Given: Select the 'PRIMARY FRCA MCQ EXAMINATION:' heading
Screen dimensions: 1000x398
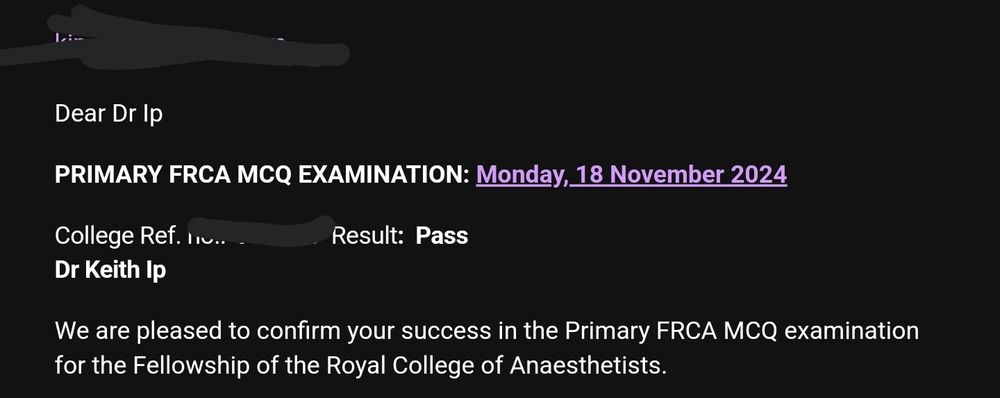Looking at the screenshot, I should (262, 175).
